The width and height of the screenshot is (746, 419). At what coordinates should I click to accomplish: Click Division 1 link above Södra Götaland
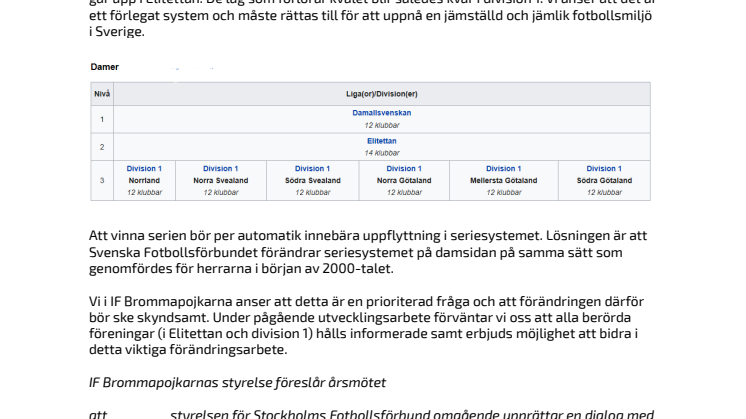click(604, 168)
